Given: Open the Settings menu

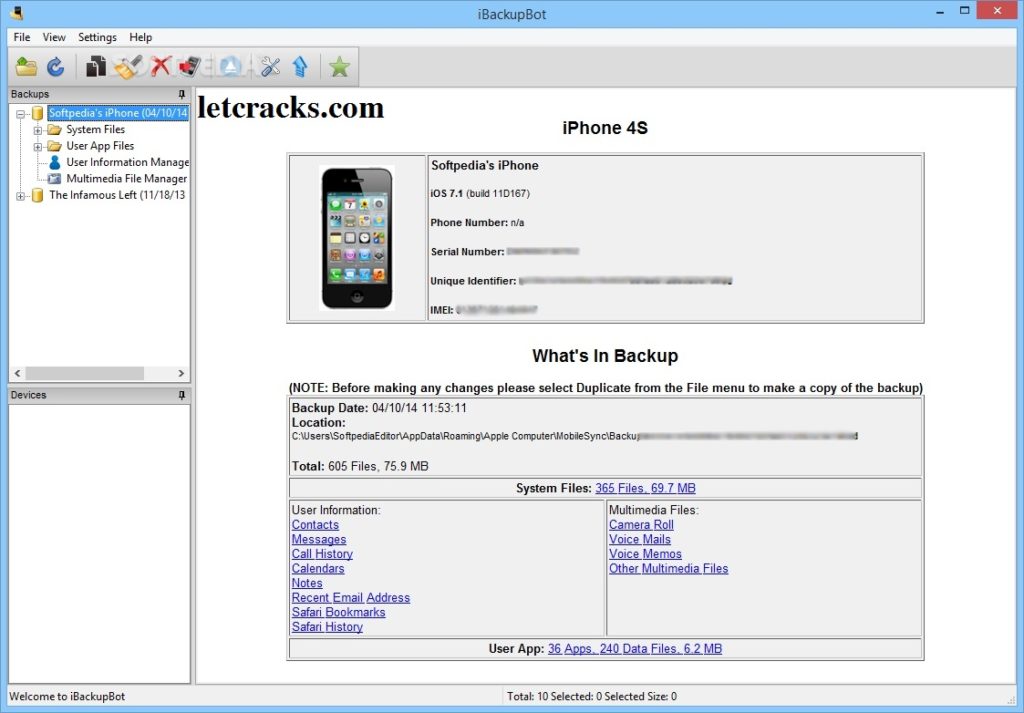Looking at the screenshot, I should [x=97, y=37].
